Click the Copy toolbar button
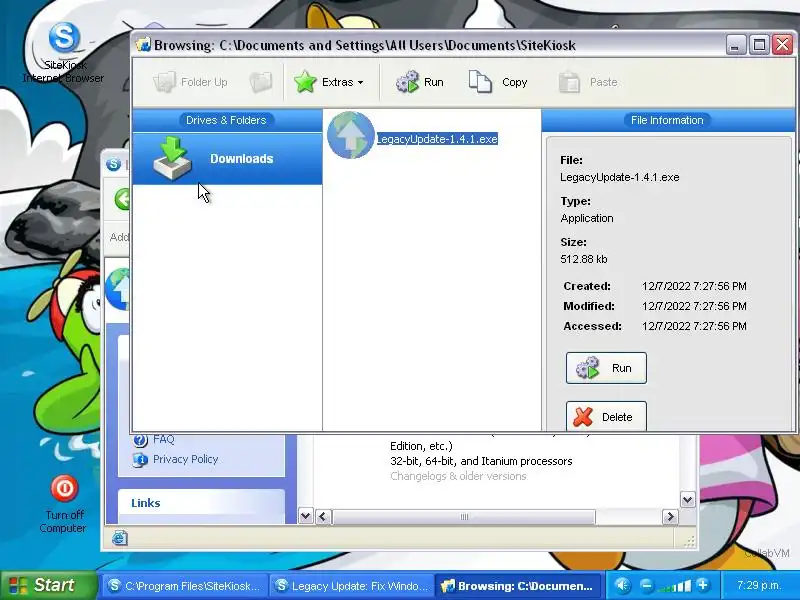 [x=498, y=82]
